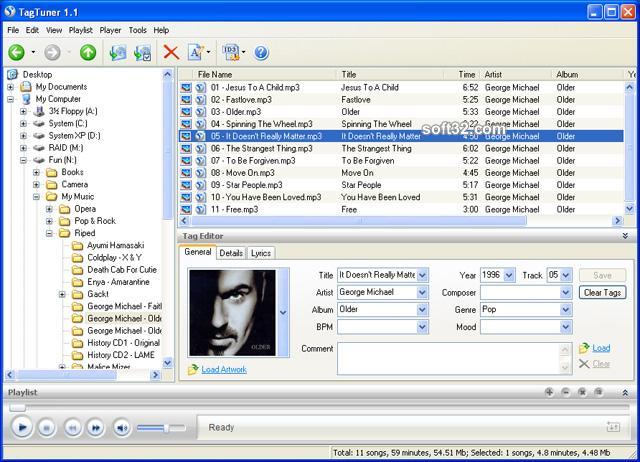Click the Clear Tags button

[602, 292]
